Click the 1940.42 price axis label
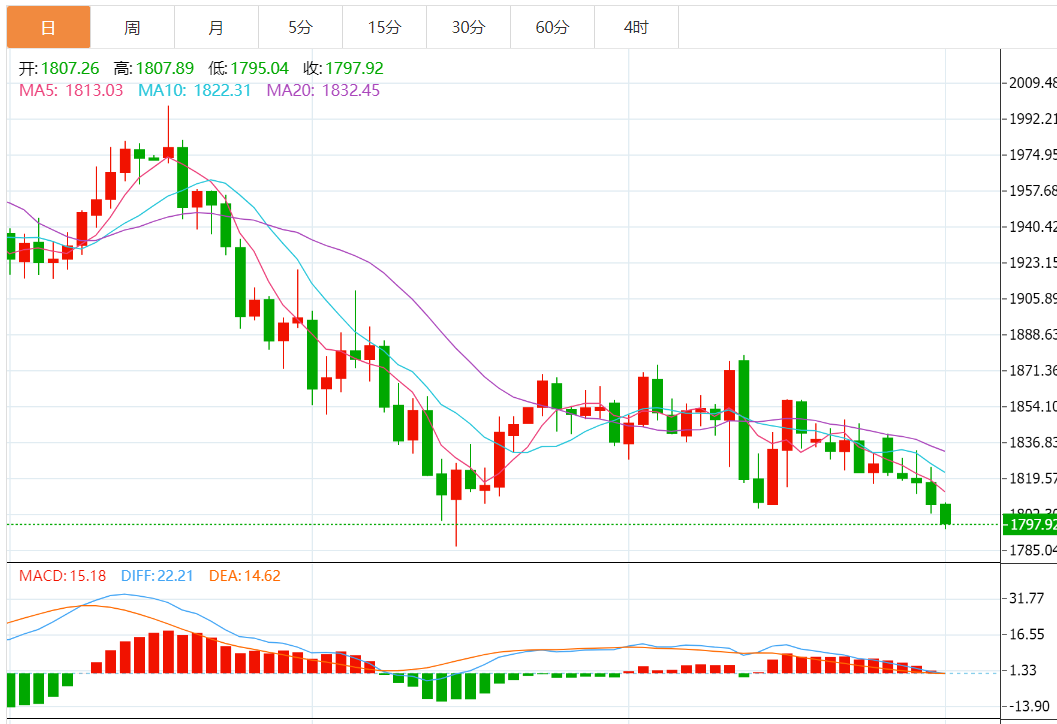This screenshot has height=724, width=1057. (x=1033, y=227)
